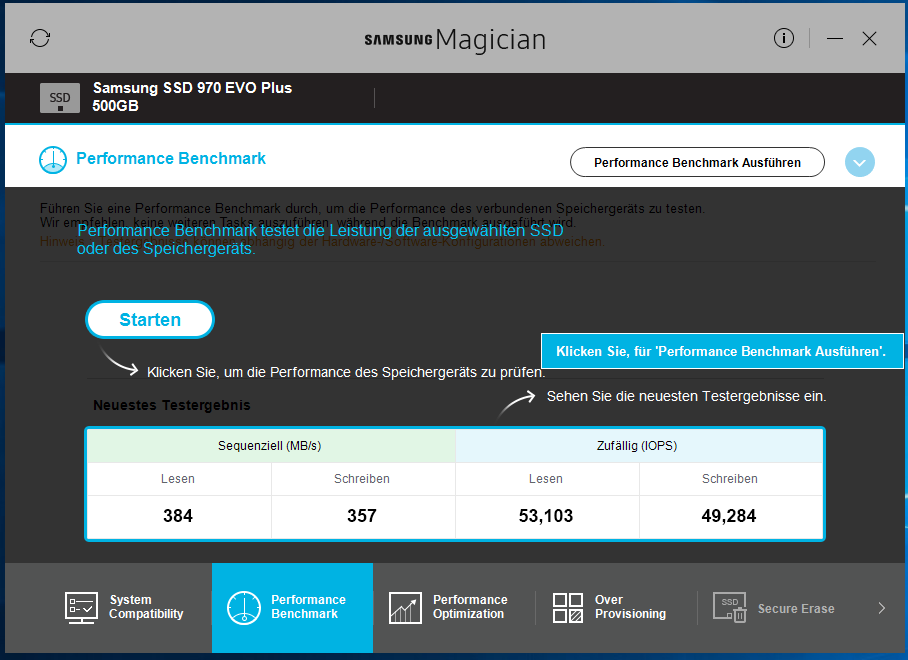This screenshot has width=908, height=660.
Task: Start the benchmark with Starten button
Action: point(150,320)
